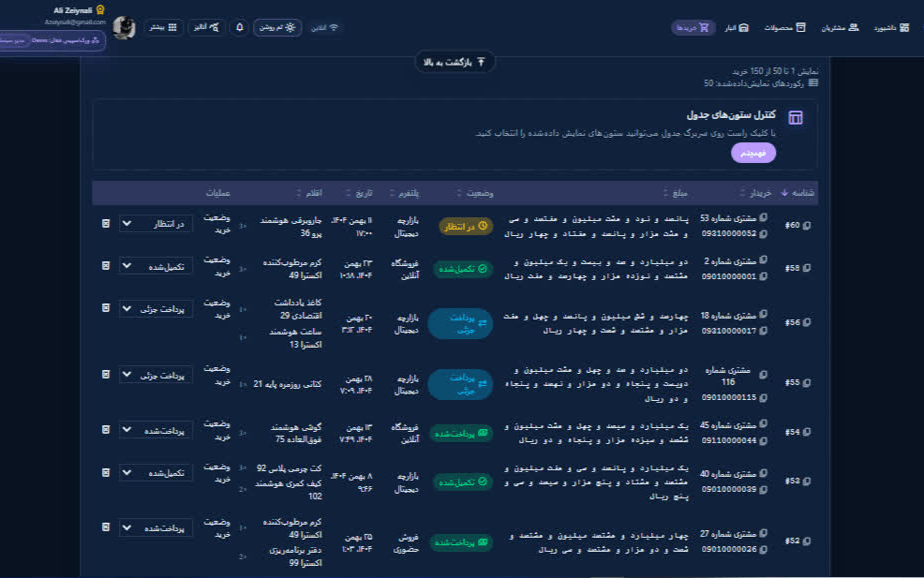Click the Ali Zeiynali gold badge icon

click(100, 9)
